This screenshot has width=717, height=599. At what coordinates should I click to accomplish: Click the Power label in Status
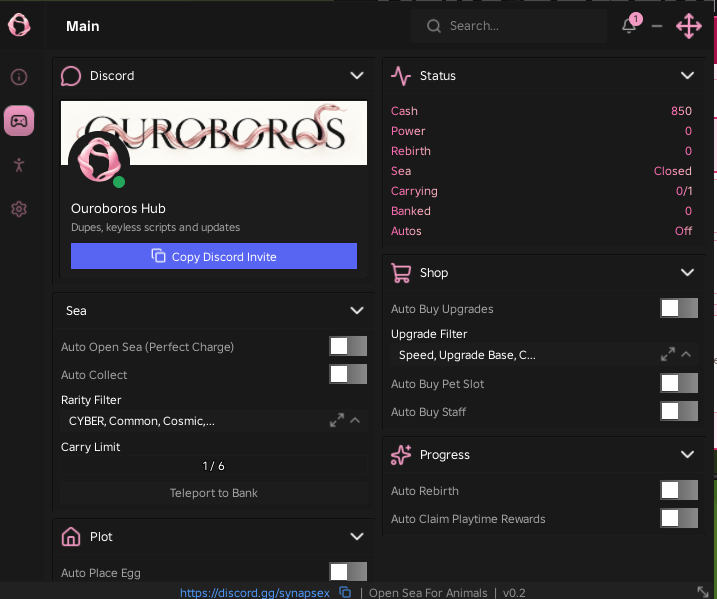click(x=408, y=131)
